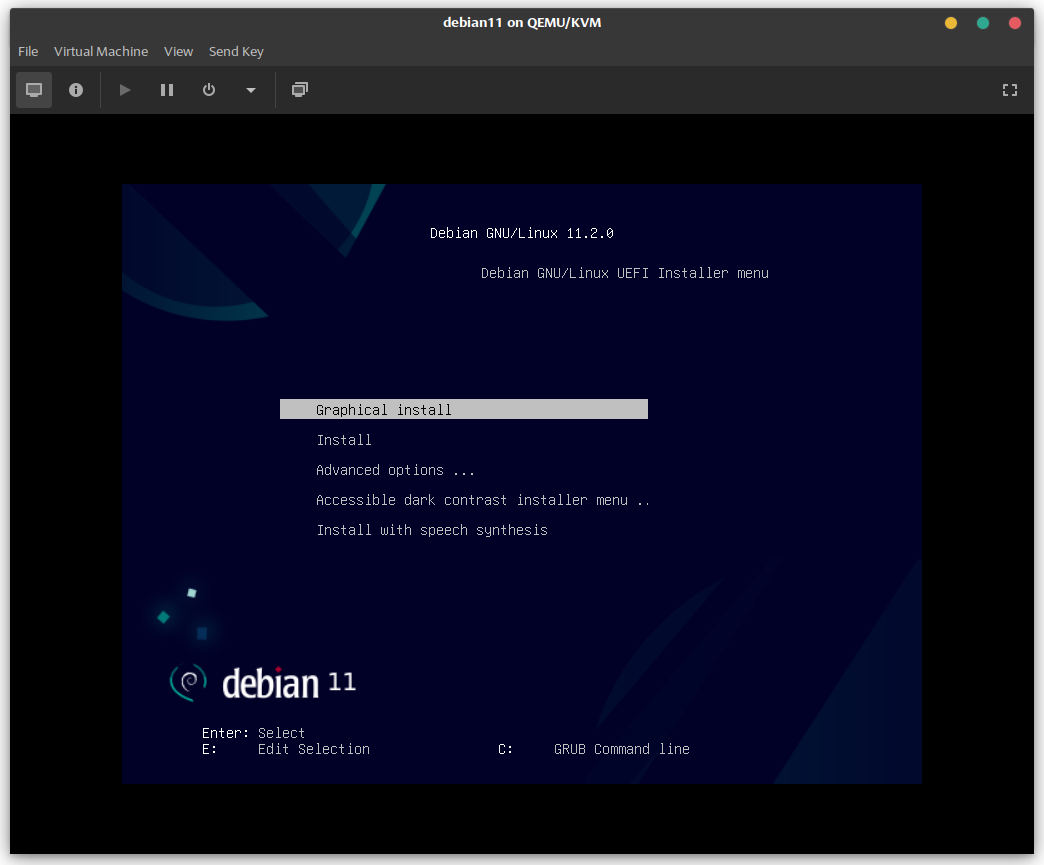
Task: Open the View menu
Action: 178,51
